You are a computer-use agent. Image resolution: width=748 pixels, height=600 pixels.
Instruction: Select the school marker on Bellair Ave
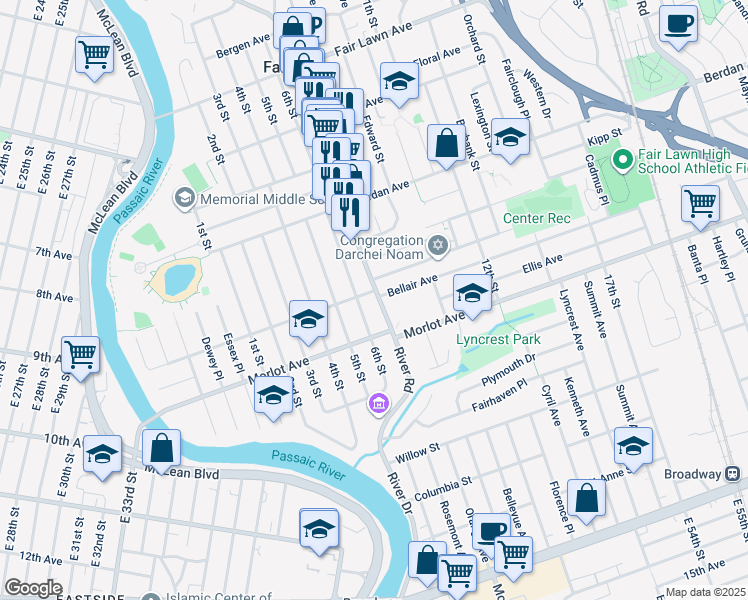(472, 297)
